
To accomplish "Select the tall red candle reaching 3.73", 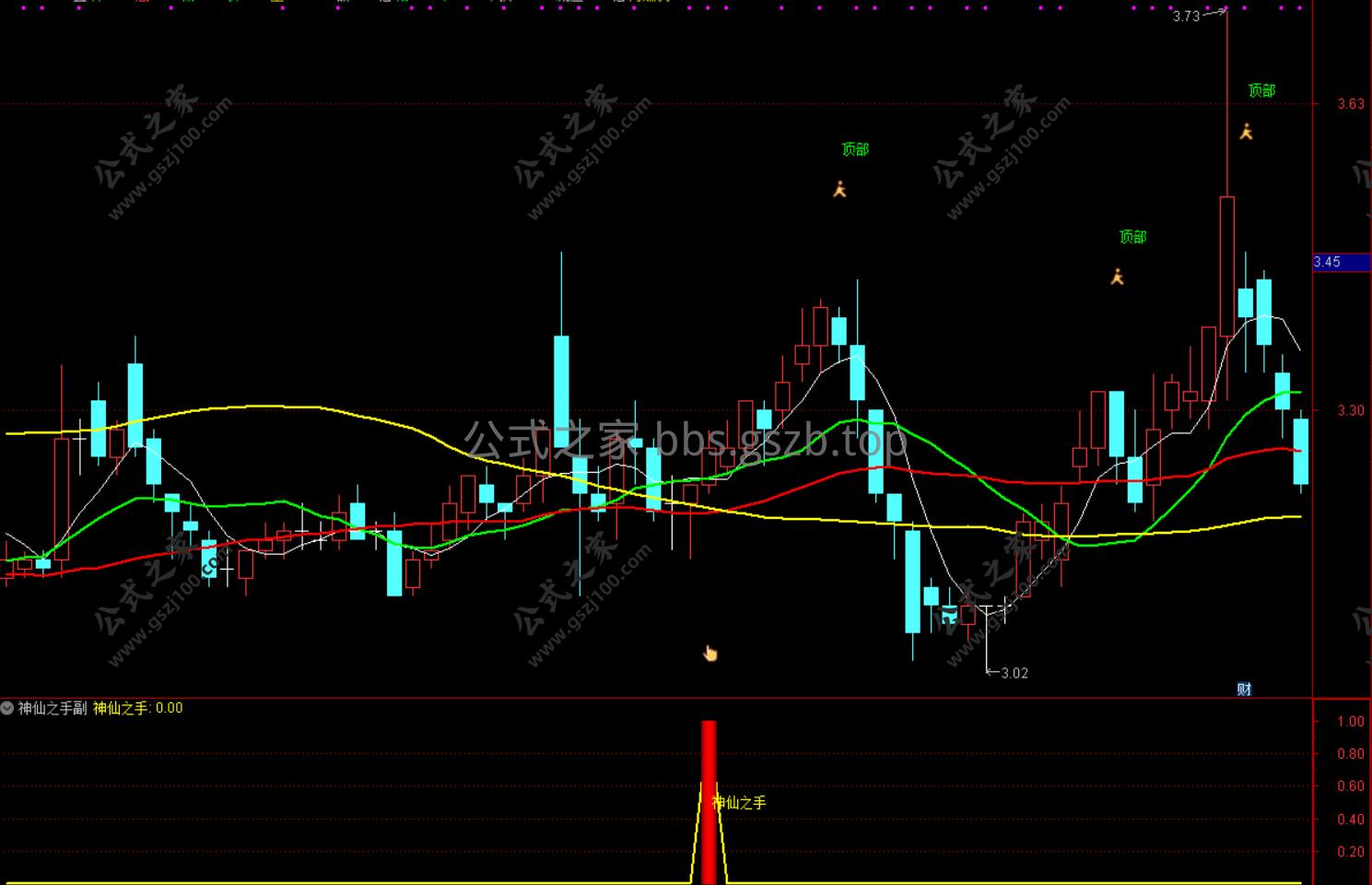I will click(x=1227, y=267).
